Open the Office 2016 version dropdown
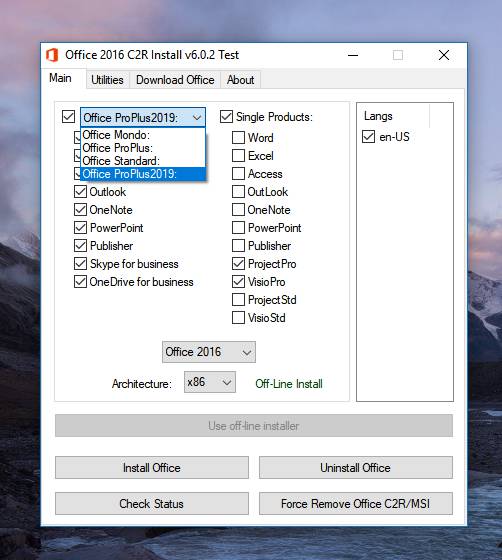 pos(209,352)
